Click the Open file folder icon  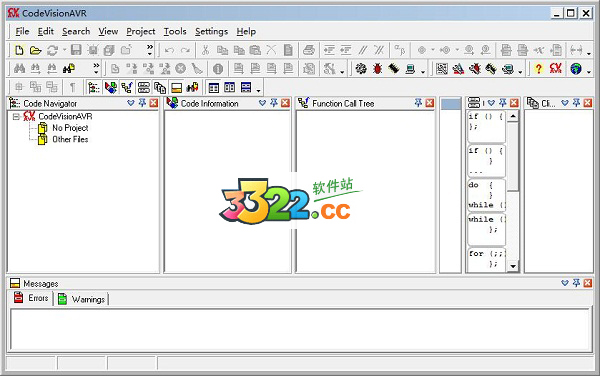point(36,50)
